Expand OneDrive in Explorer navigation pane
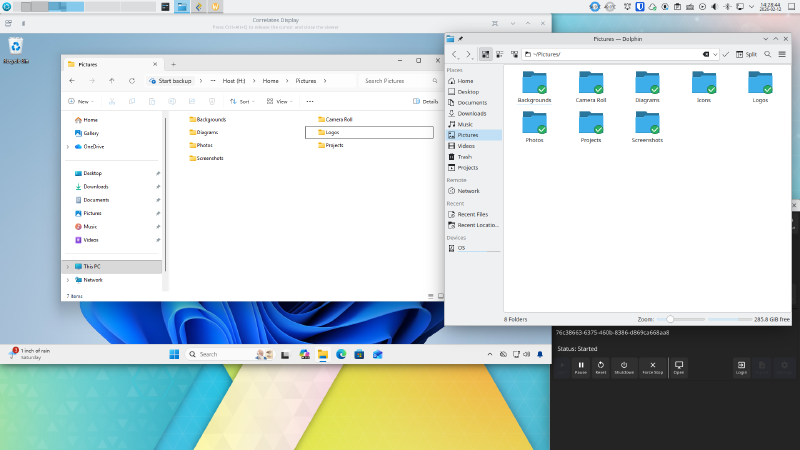The height and width of the screenshot is (450, 800). [68, 146]
